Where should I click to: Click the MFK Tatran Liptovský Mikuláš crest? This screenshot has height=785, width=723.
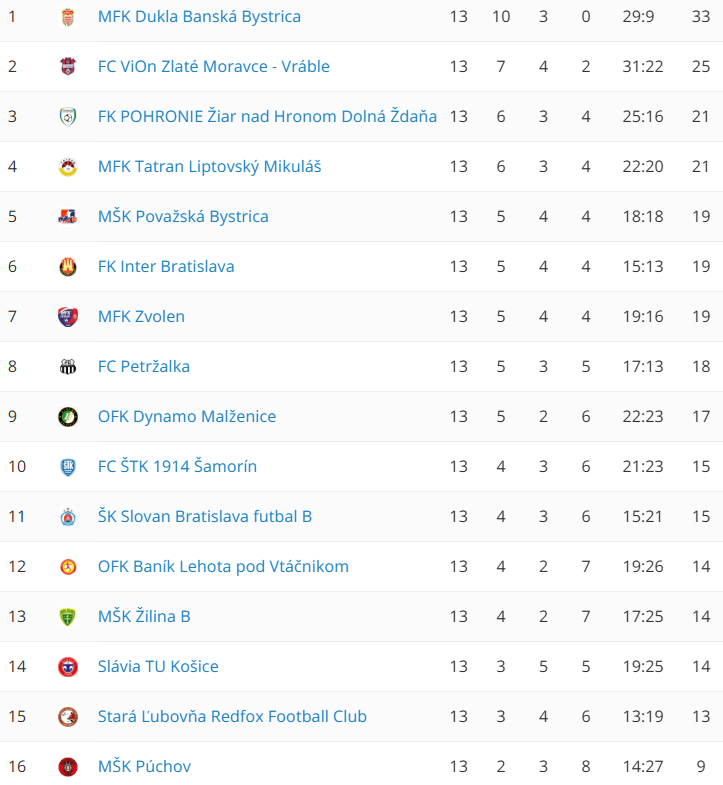point(68,167)
